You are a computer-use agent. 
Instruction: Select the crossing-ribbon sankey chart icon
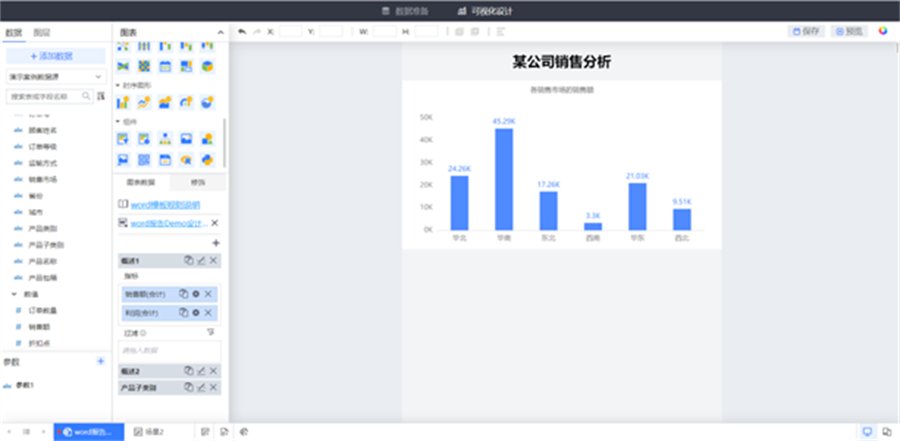tap(123, 67)
